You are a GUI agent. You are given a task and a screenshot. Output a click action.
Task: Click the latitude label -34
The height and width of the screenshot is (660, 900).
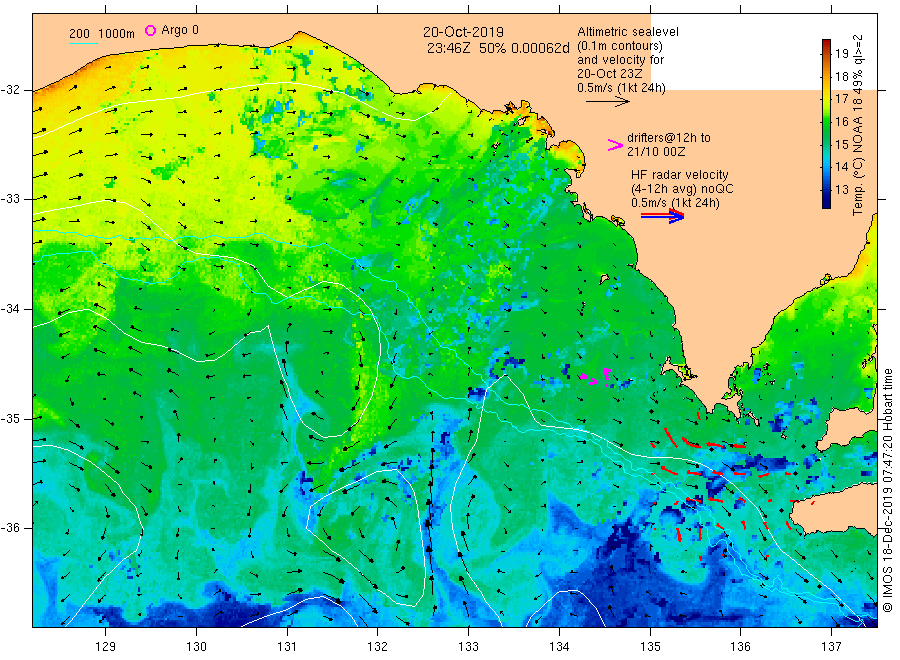point(10,309)
